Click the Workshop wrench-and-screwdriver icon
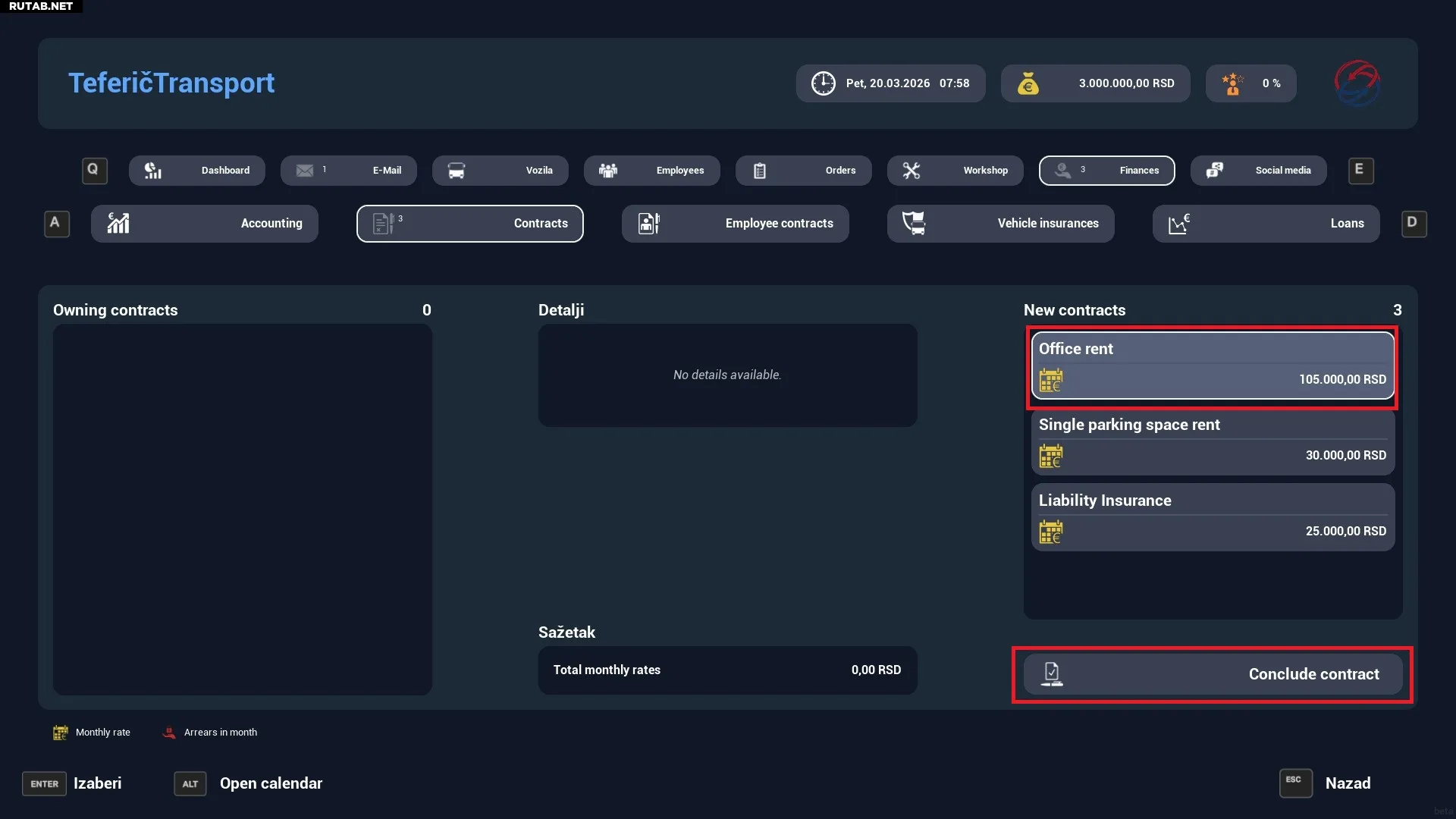 911,171
